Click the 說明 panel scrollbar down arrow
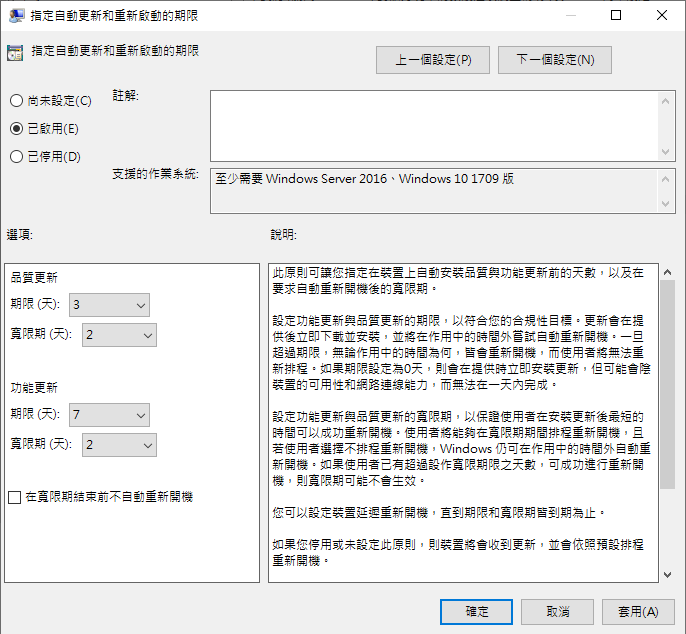686x634 pixels. tap(667, 574)
